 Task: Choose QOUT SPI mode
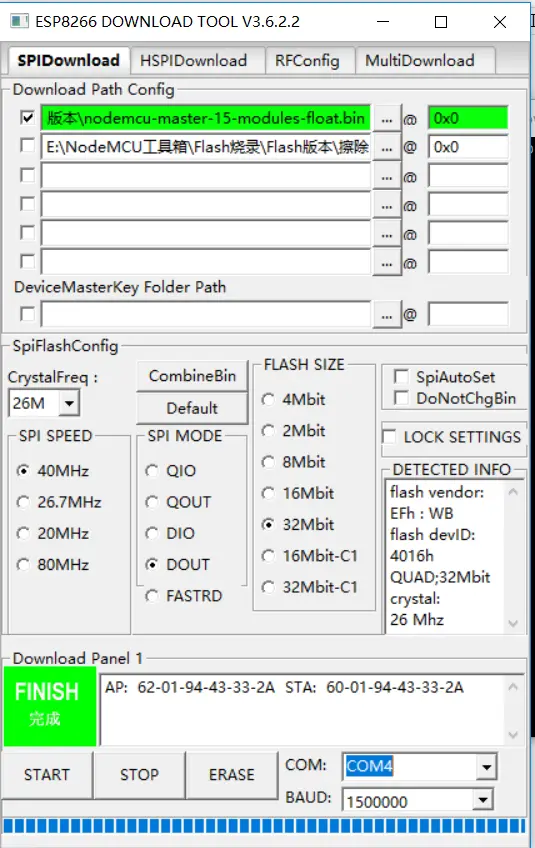(x=152, y=502)
